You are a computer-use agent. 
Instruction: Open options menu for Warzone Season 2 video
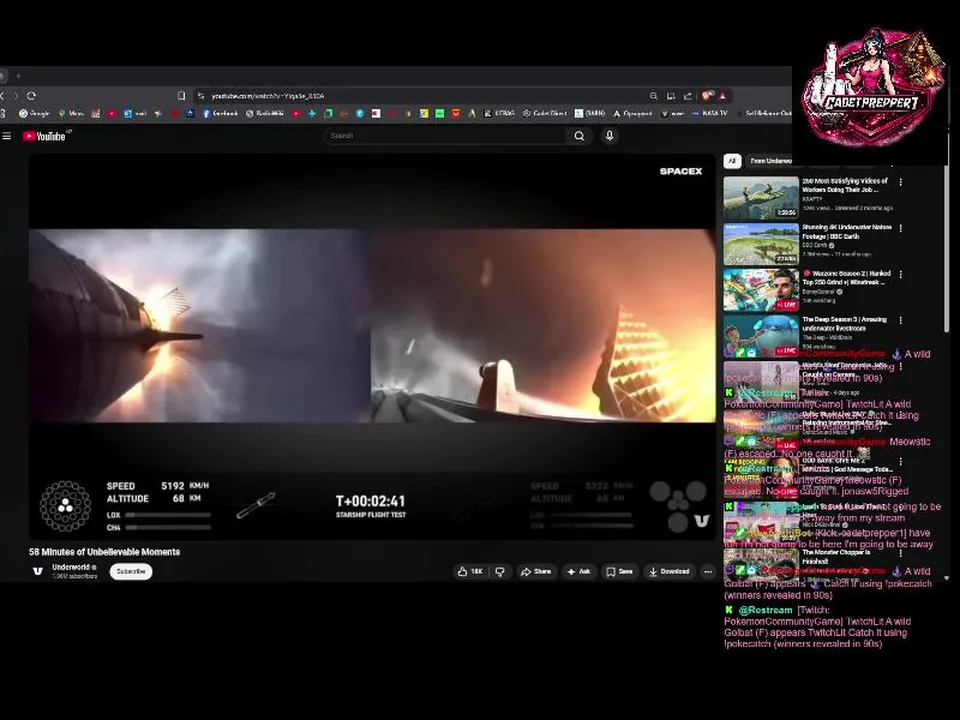[901, 274]
